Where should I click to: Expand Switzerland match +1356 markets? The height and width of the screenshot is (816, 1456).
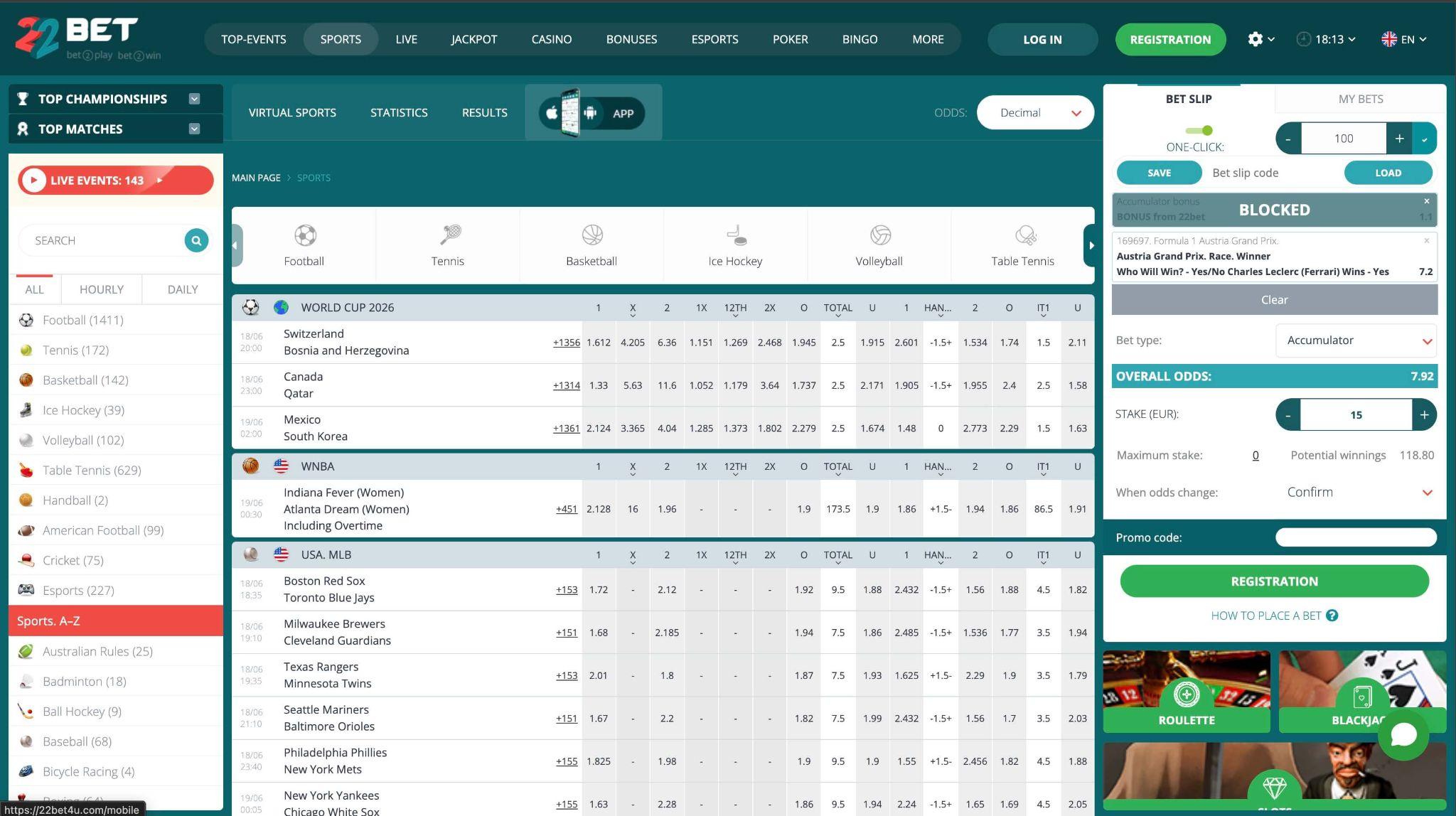point(566,343)
